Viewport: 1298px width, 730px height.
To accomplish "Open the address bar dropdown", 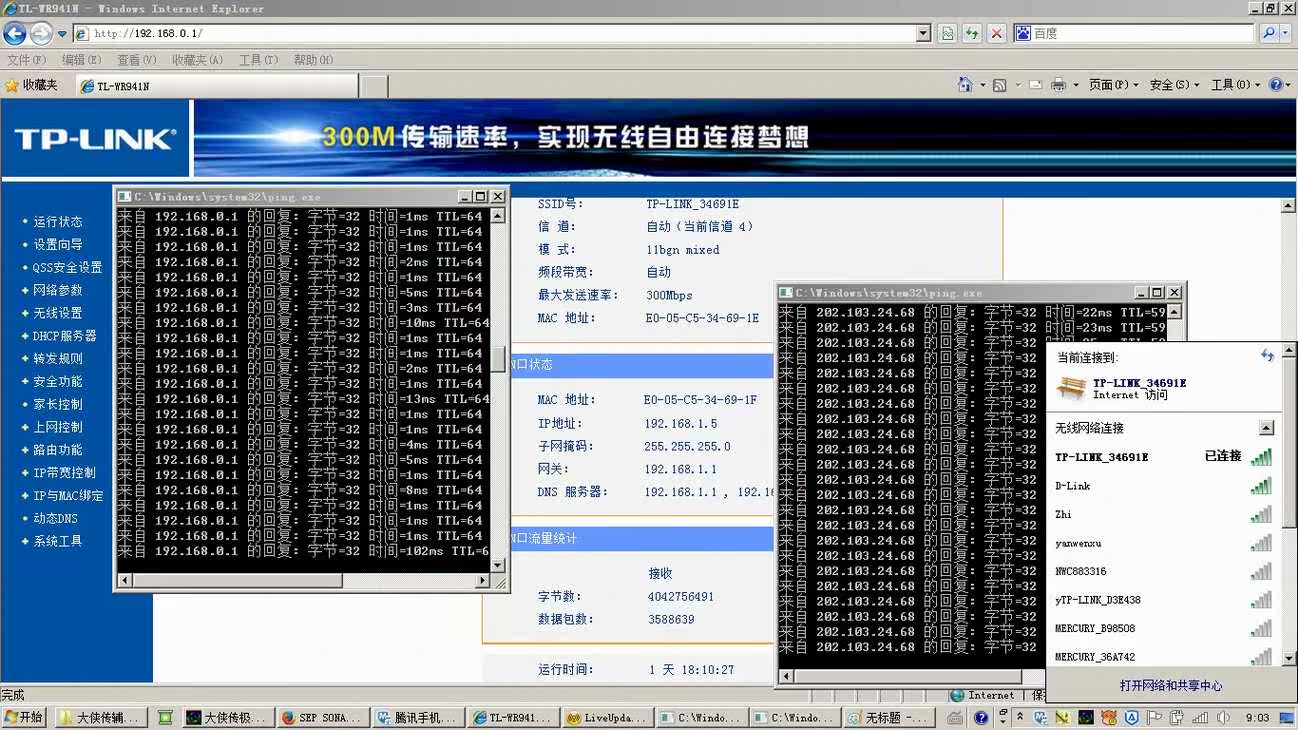I will (x=923, y=34).
